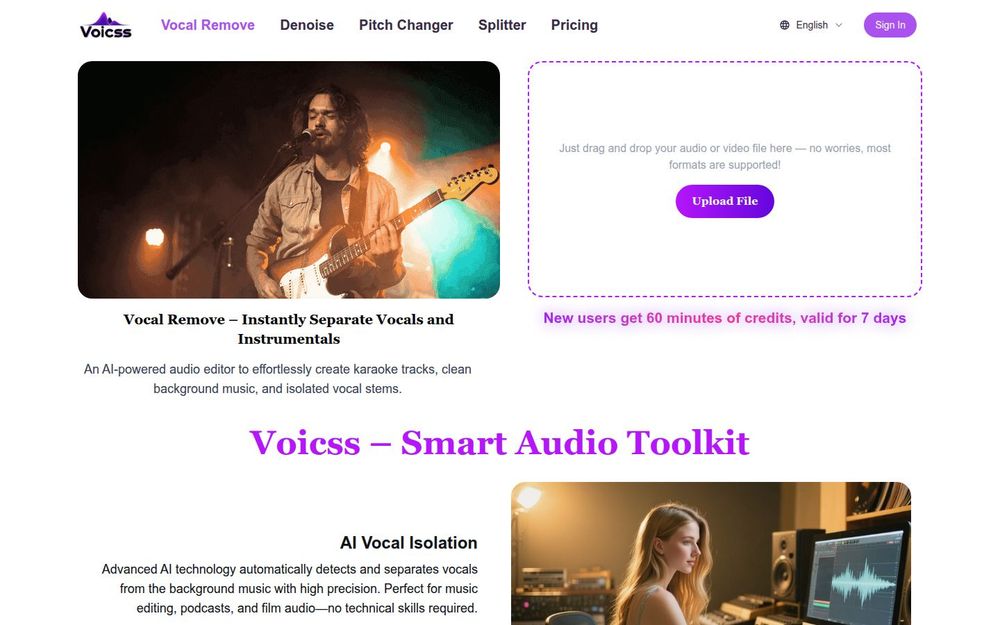Go to the Denoise page
The image size is (1000, 625).
pyautogui.click(x=307, y=25)
